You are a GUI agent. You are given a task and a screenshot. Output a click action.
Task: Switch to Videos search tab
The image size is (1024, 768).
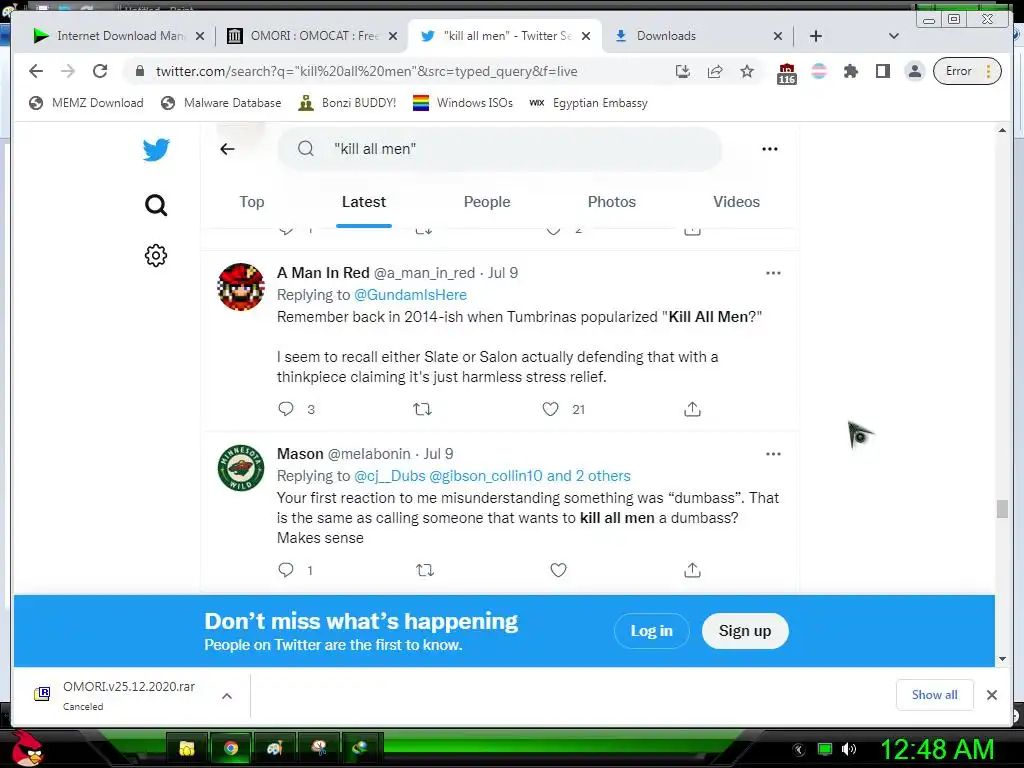737,202
